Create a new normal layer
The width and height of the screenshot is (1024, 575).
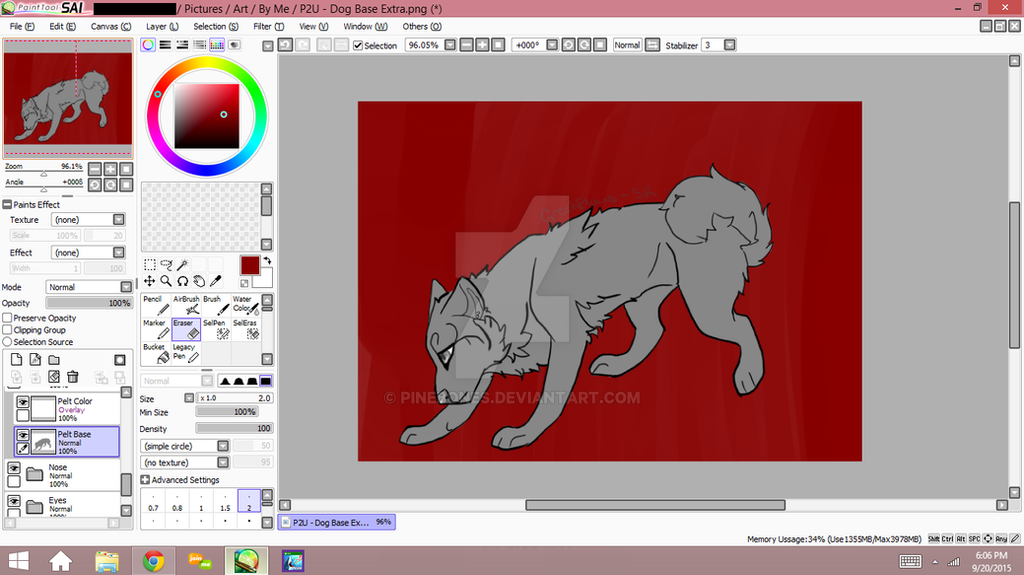[16, 359]
